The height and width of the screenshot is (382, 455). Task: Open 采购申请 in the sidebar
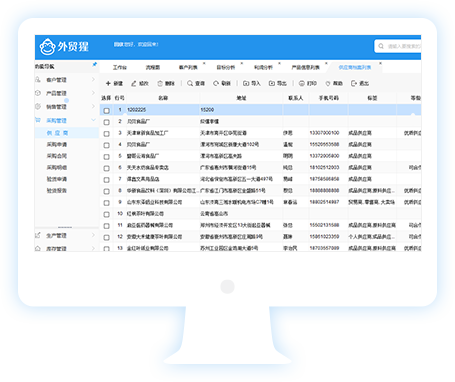[x=57, y=144]
